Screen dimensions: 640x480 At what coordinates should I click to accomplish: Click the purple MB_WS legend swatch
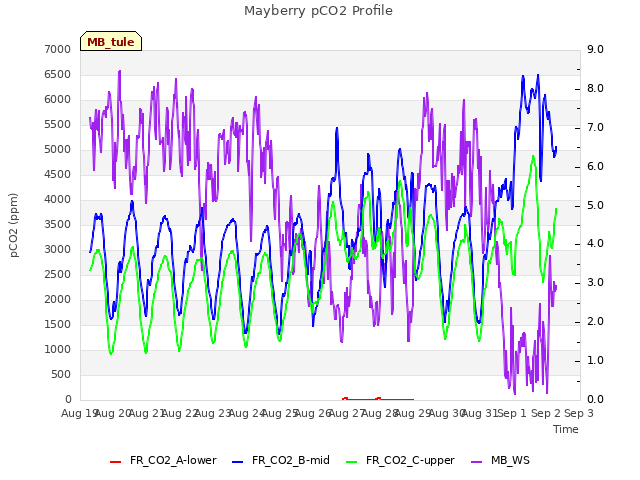pos(477,462)
